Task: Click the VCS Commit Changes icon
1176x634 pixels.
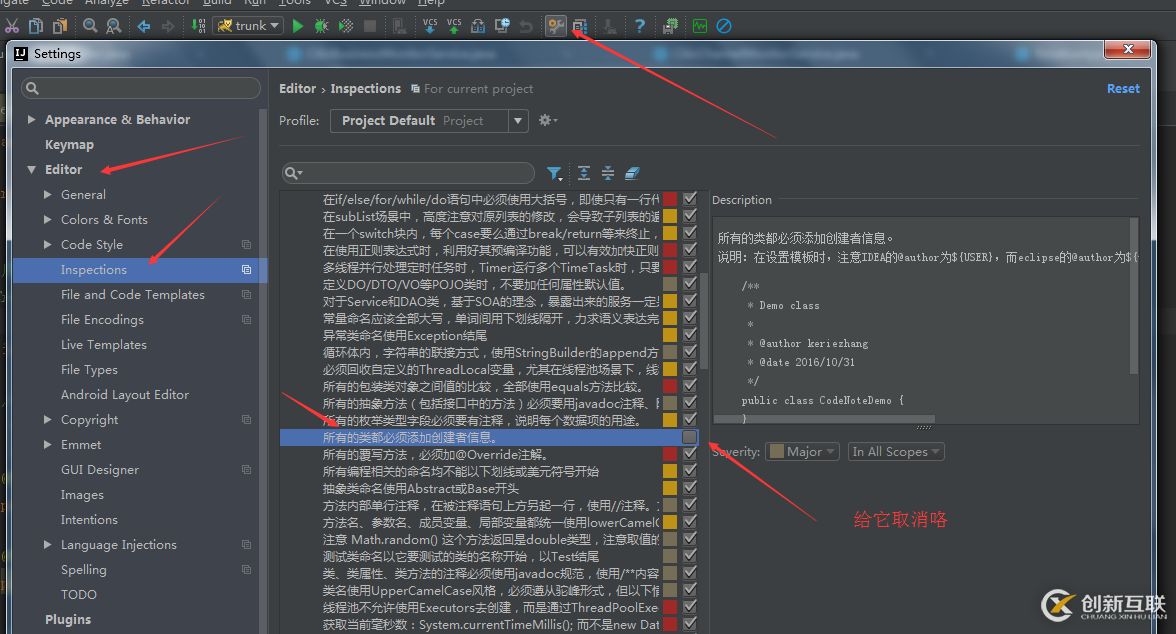Action: click(454, 26)
